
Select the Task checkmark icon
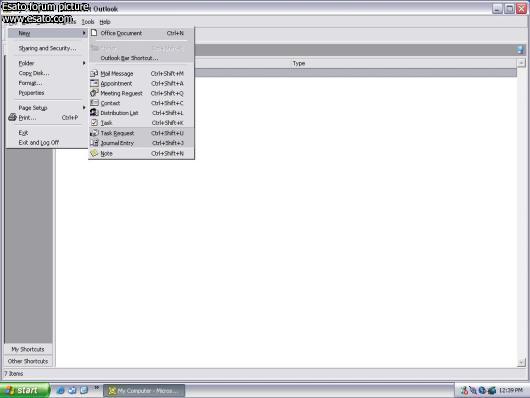[x=94, y=122]
